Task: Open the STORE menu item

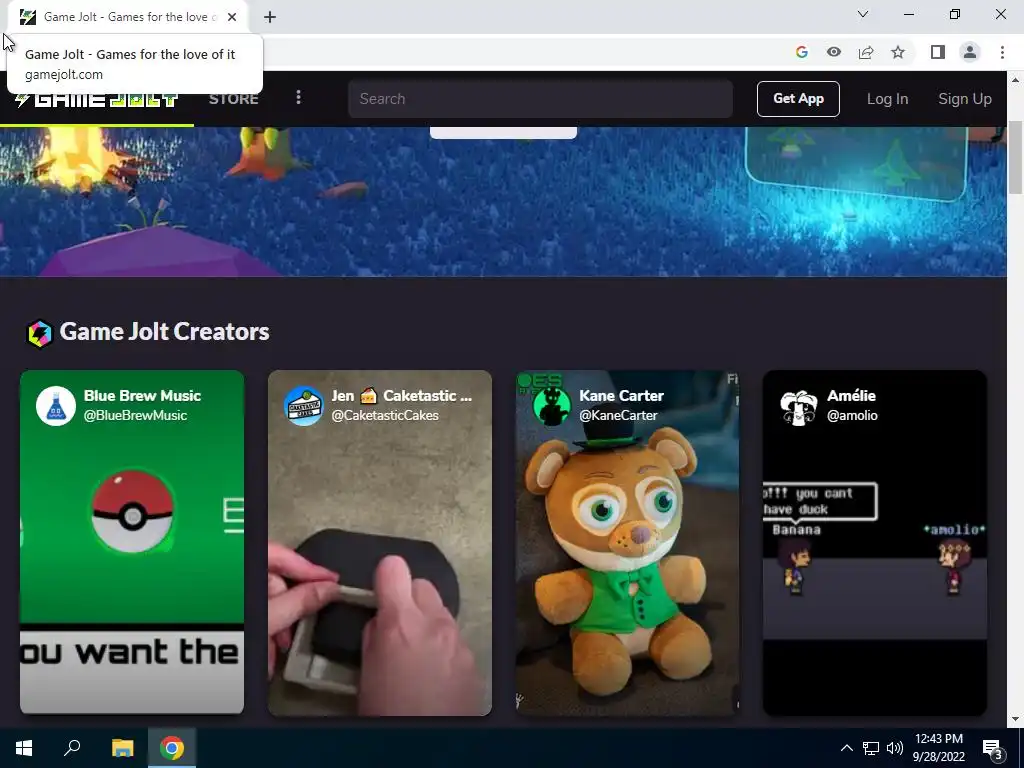Action: (x=234, y=99)
